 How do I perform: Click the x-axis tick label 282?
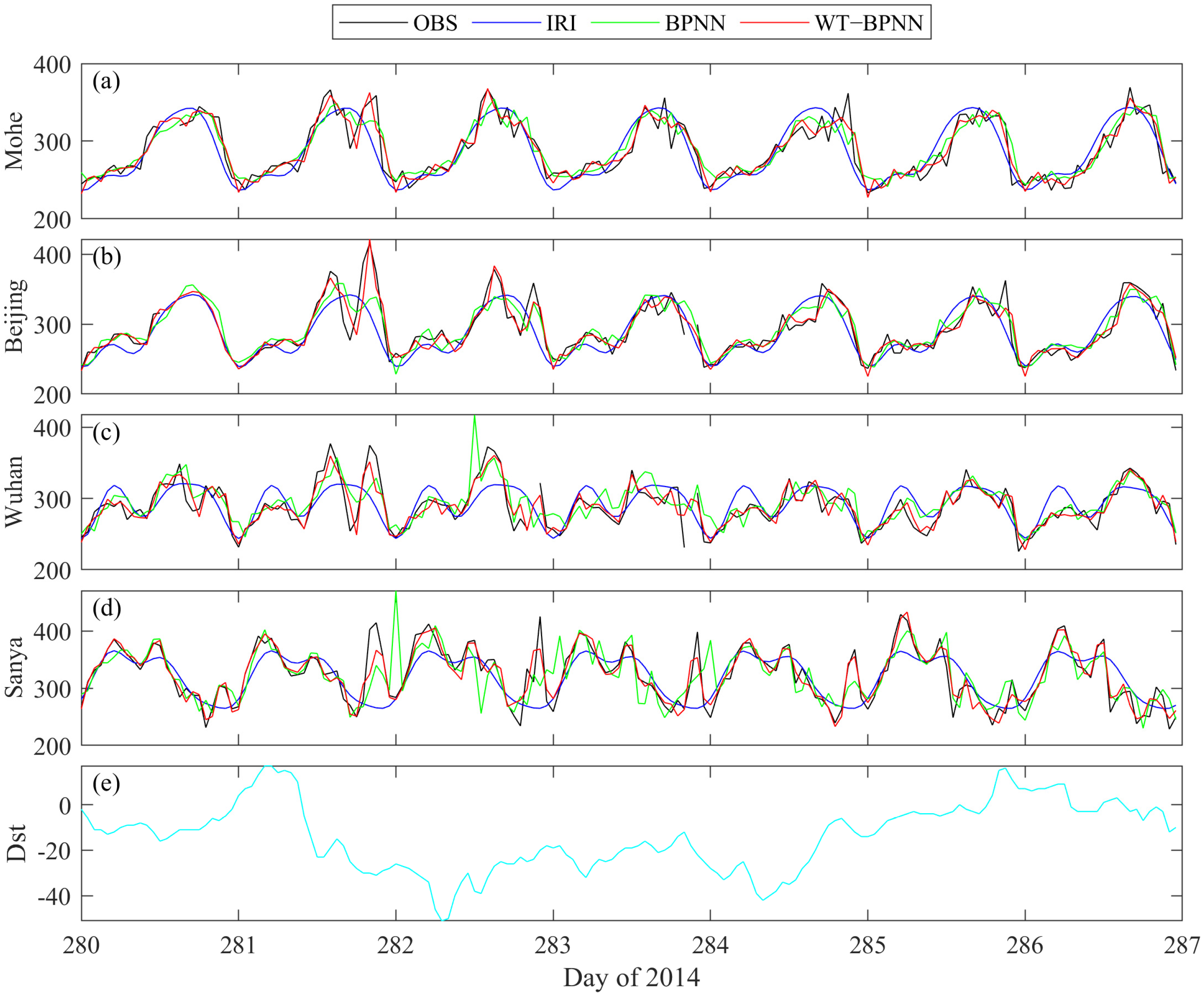pyautogui.click(x=395, y=945)
